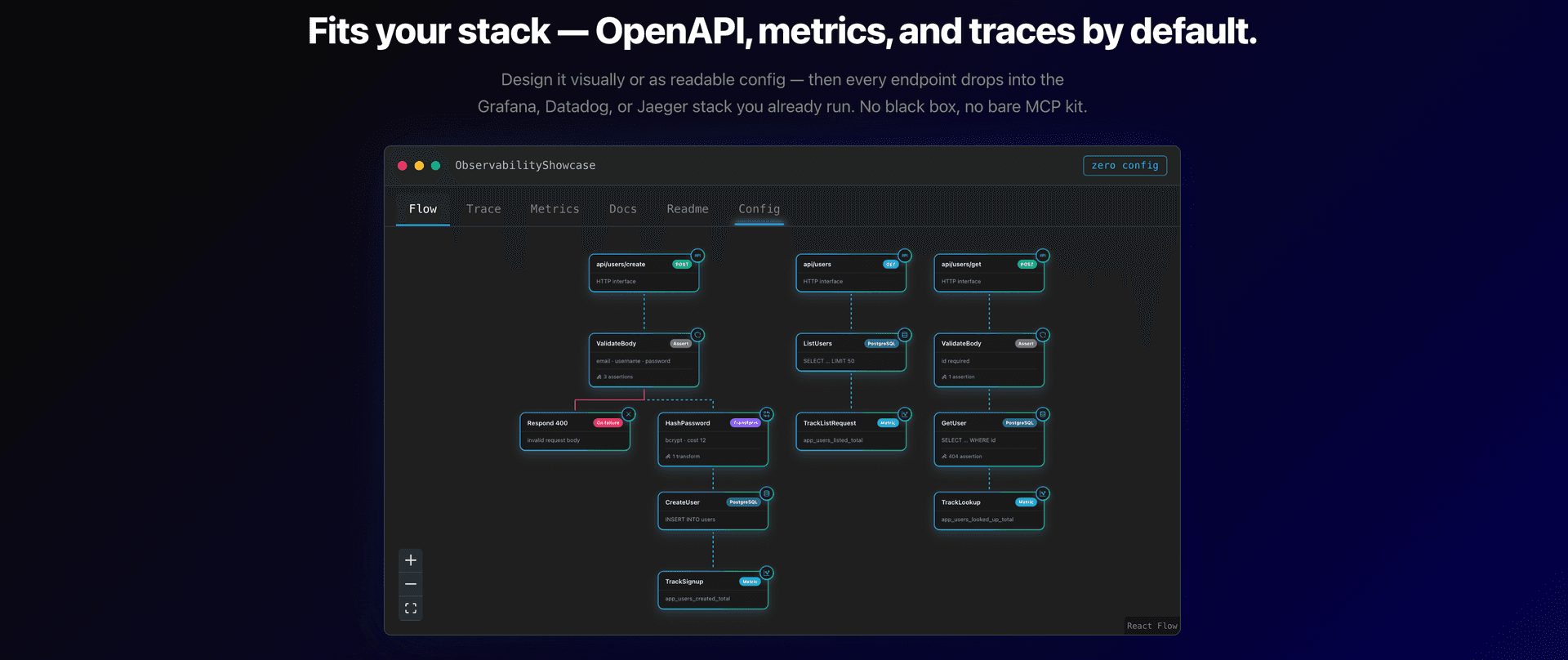
Task: Click the fit view icon
Action: [411, 609]
